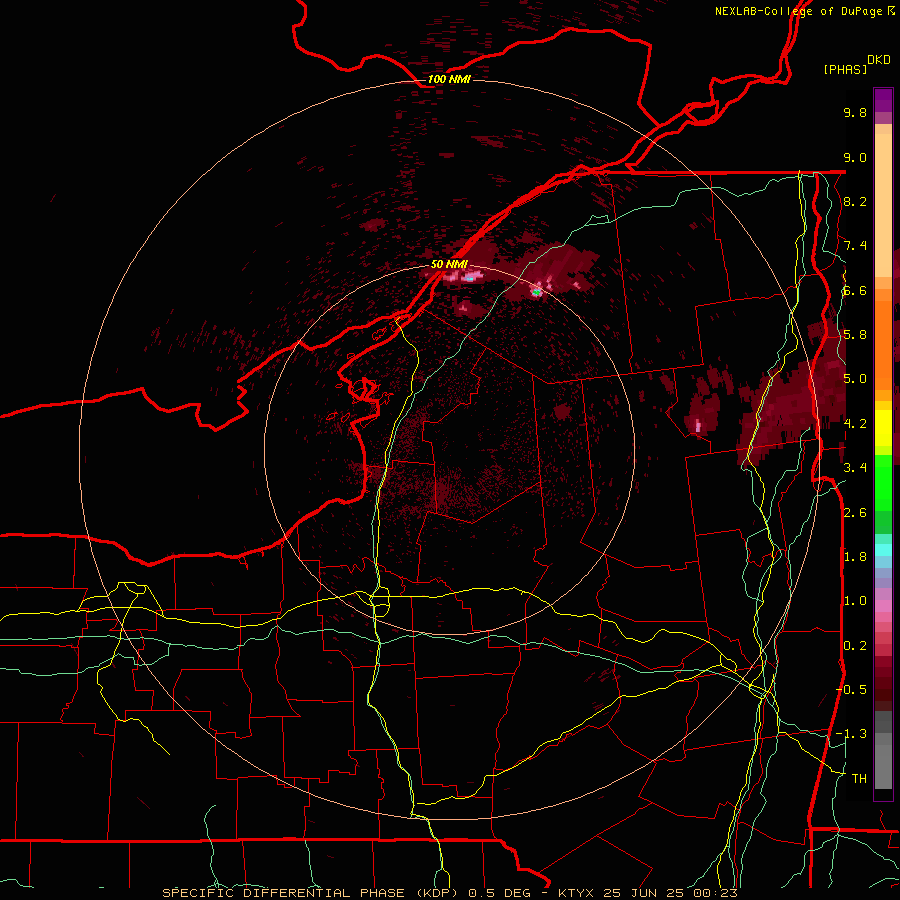The image size is (900, 900).
Task: Select the 8.2 value on color scale
Action: 855,201
